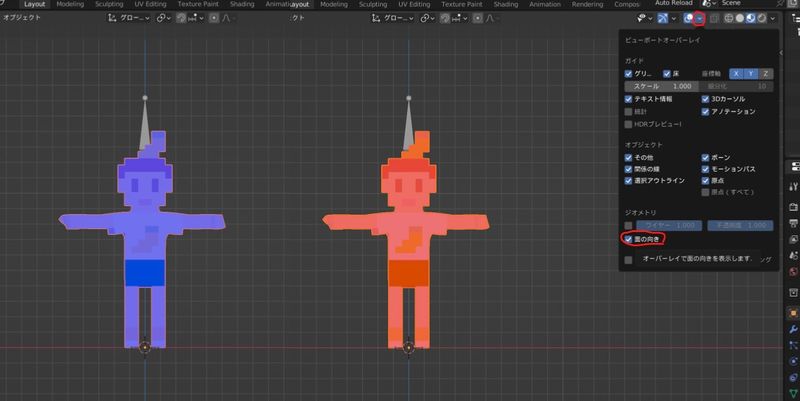The height and width of the screenshot is (401, 800).
Task: Click the Z grid axis button
Action: (767, 73)
